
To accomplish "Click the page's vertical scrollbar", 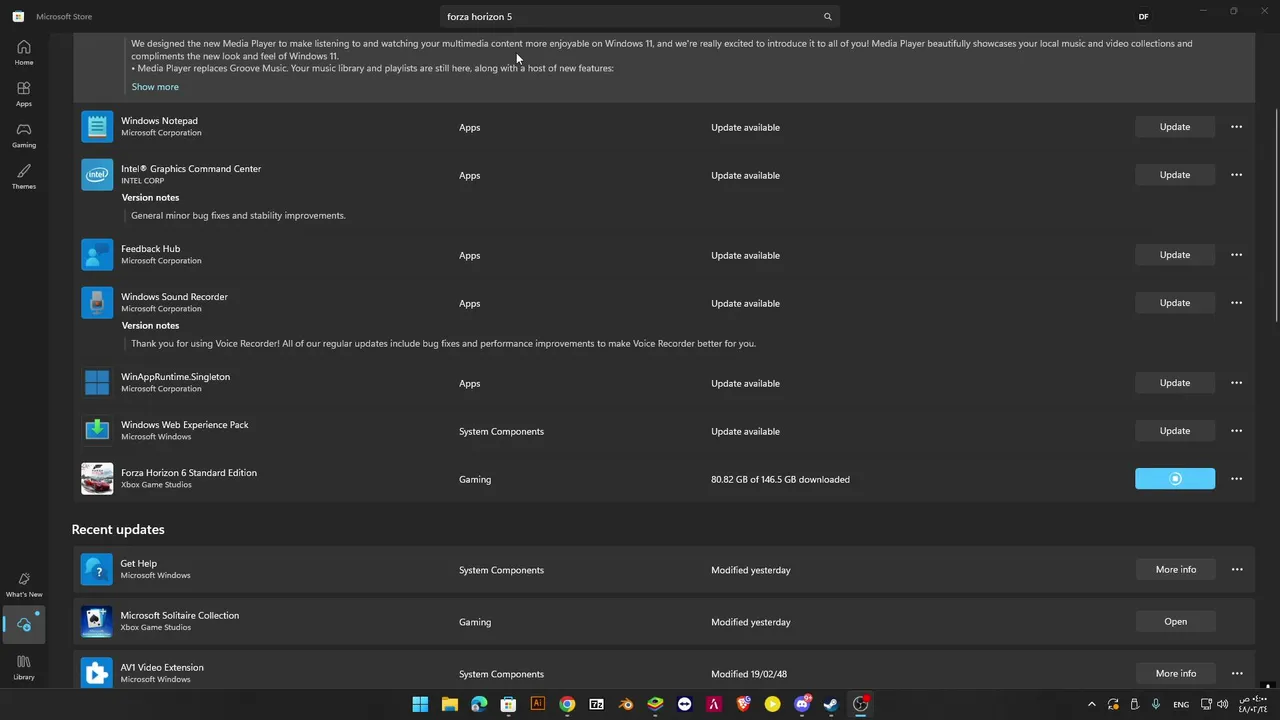I will 1275,215.
